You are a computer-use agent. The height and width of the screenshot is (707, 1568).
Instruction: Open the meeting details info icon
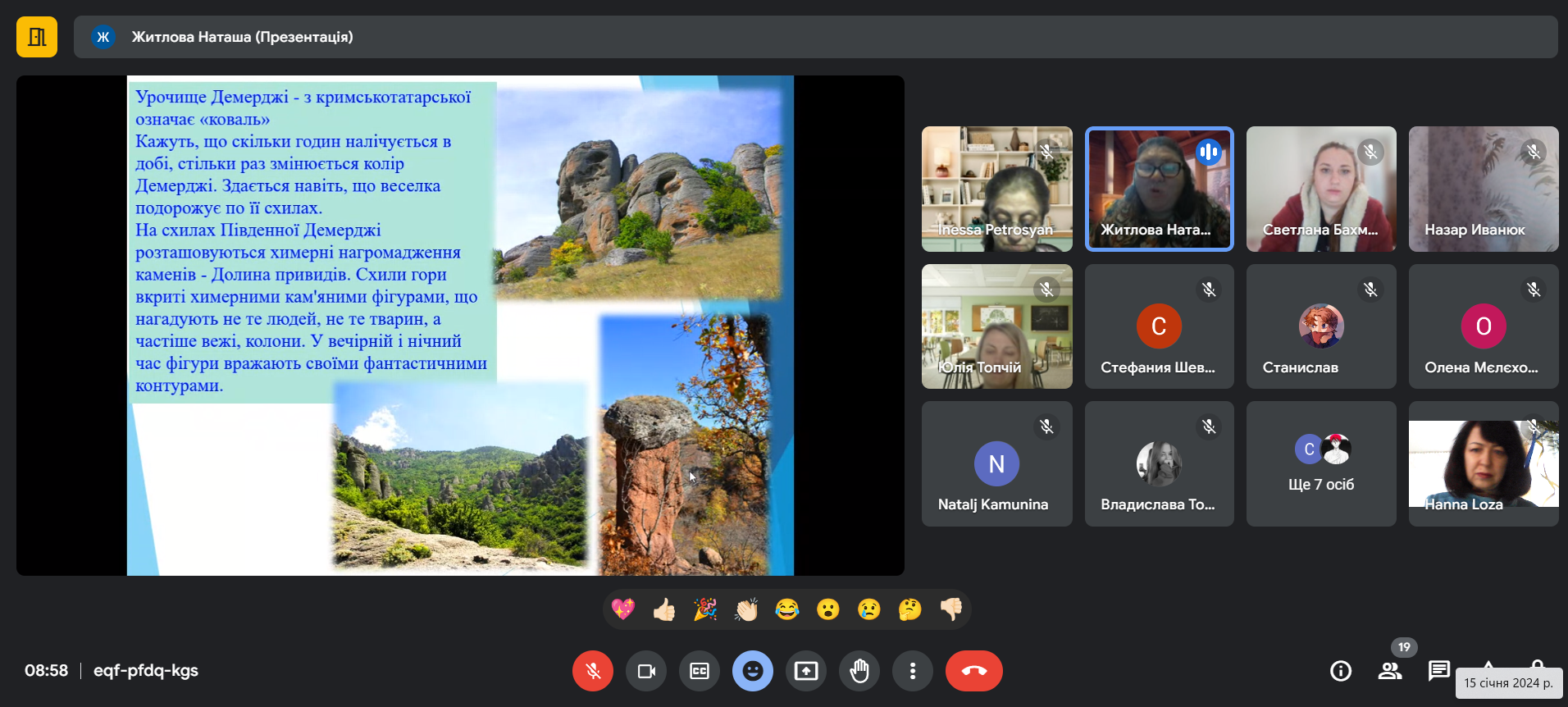(1341, 671)
